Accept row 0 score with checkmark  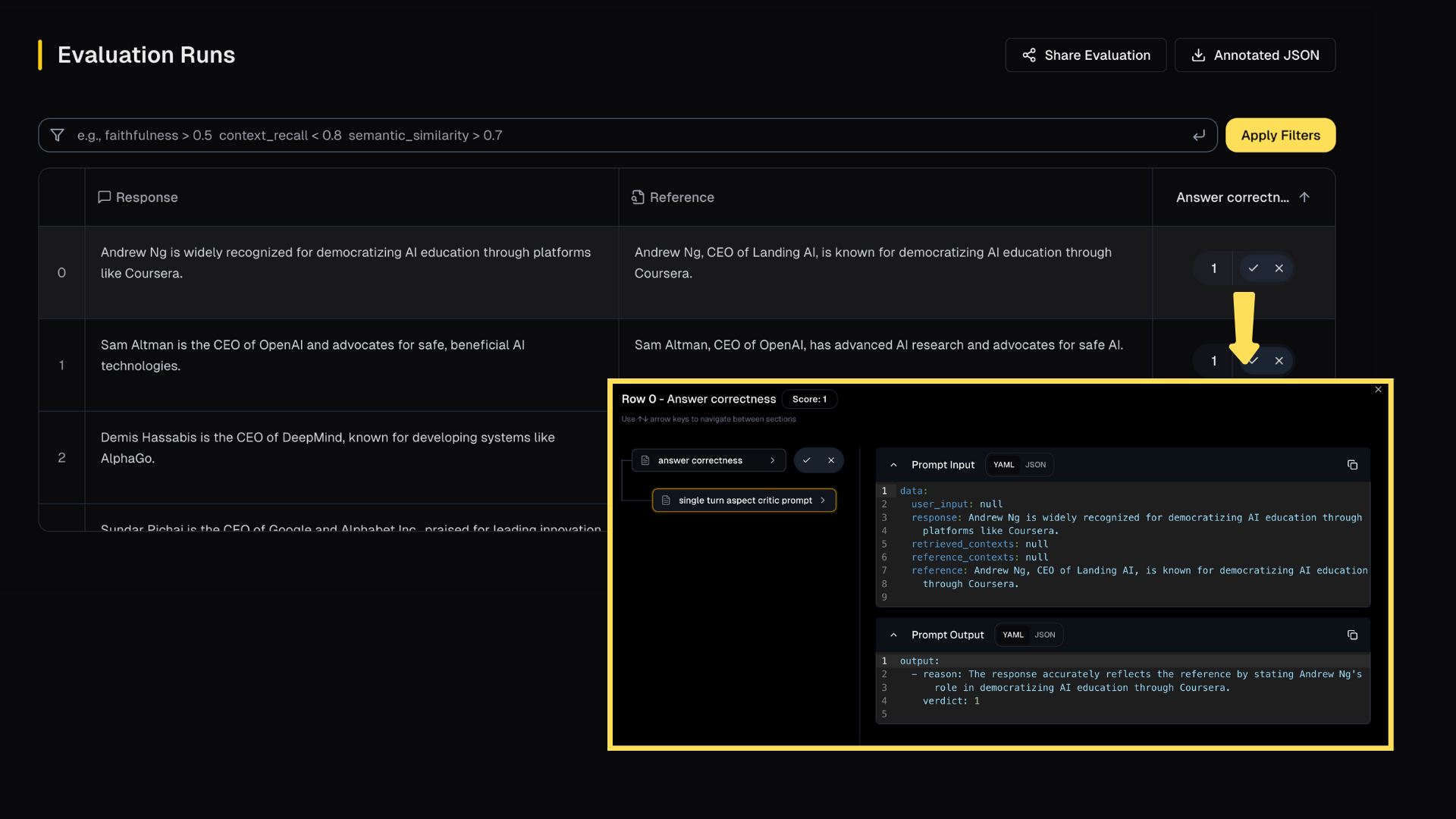[x=1254, y=268]
